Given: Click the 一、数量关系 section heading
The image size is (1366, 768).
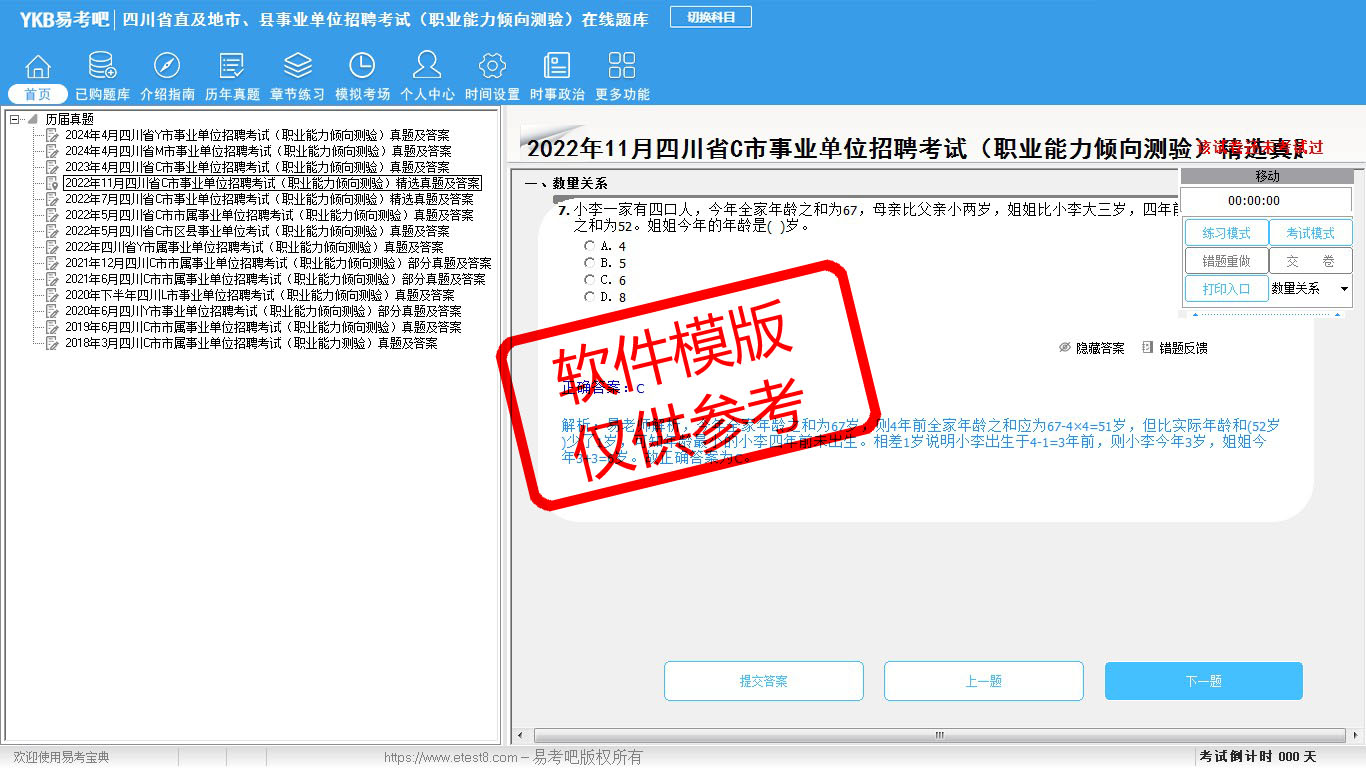Looking at the screenshot, I should coord(566,183).
